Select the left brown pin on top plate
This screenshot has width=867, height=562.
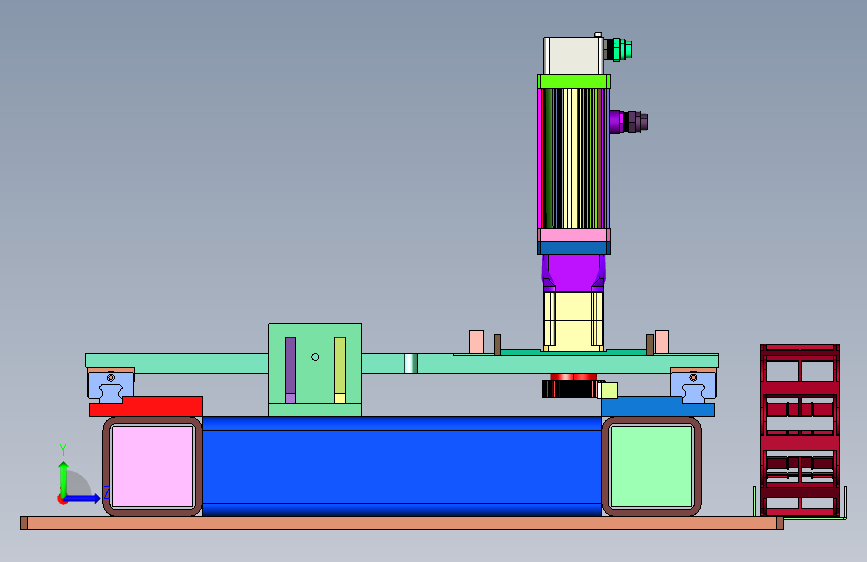tap(498, 345)
